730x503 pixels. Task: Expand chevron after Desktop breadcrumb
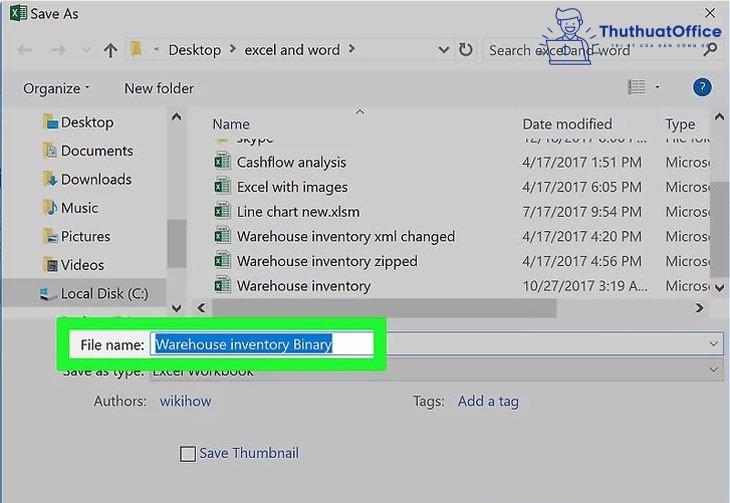pos(233,48)
